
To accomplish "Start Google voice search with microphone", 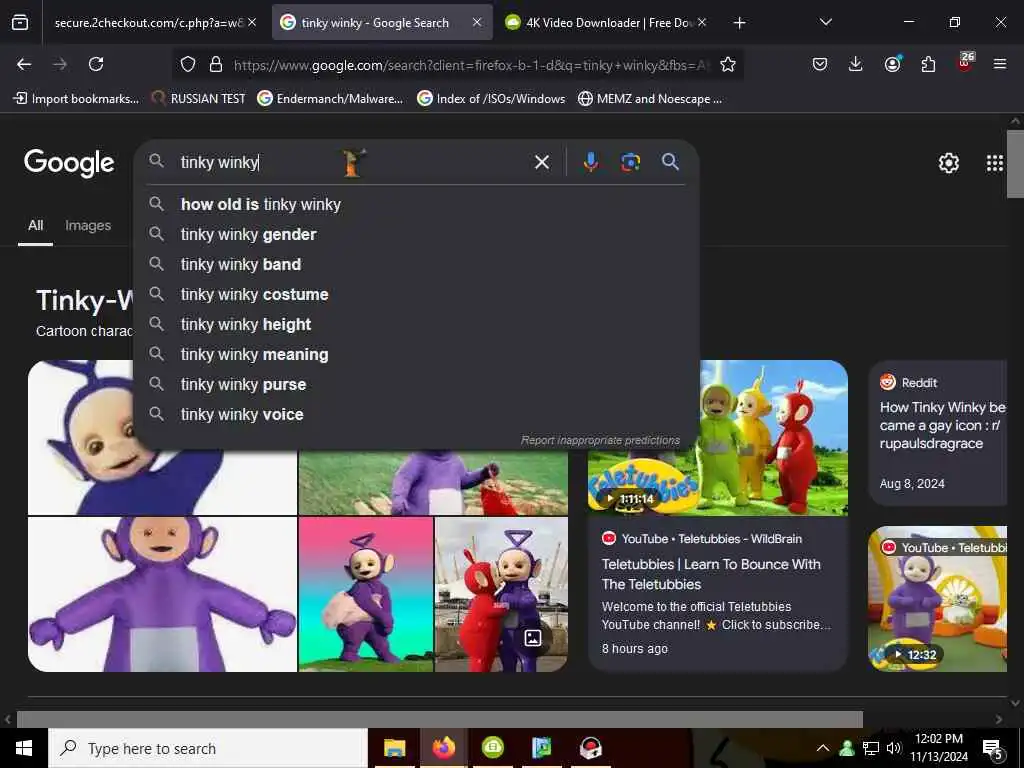I will pyautogui.click(x=590, y=162).
